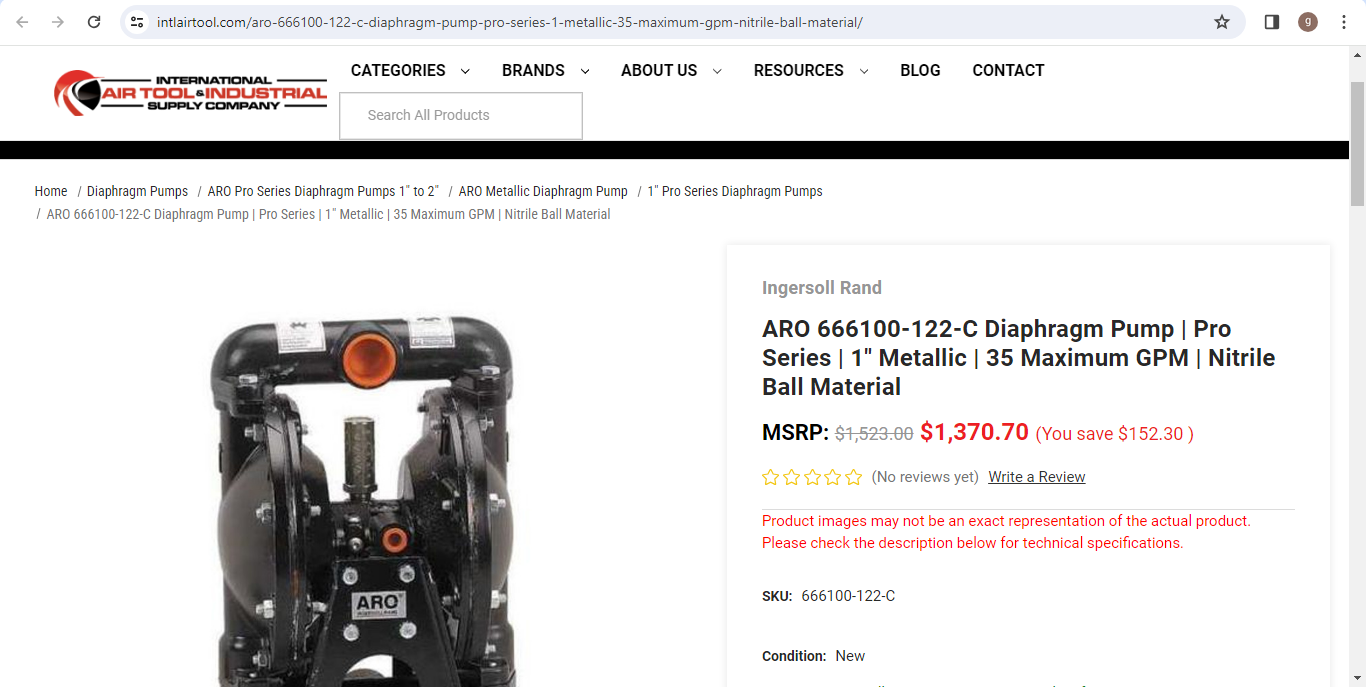
Task: Click the sale price $1,370.70
Action: click(x=974, y=432)
